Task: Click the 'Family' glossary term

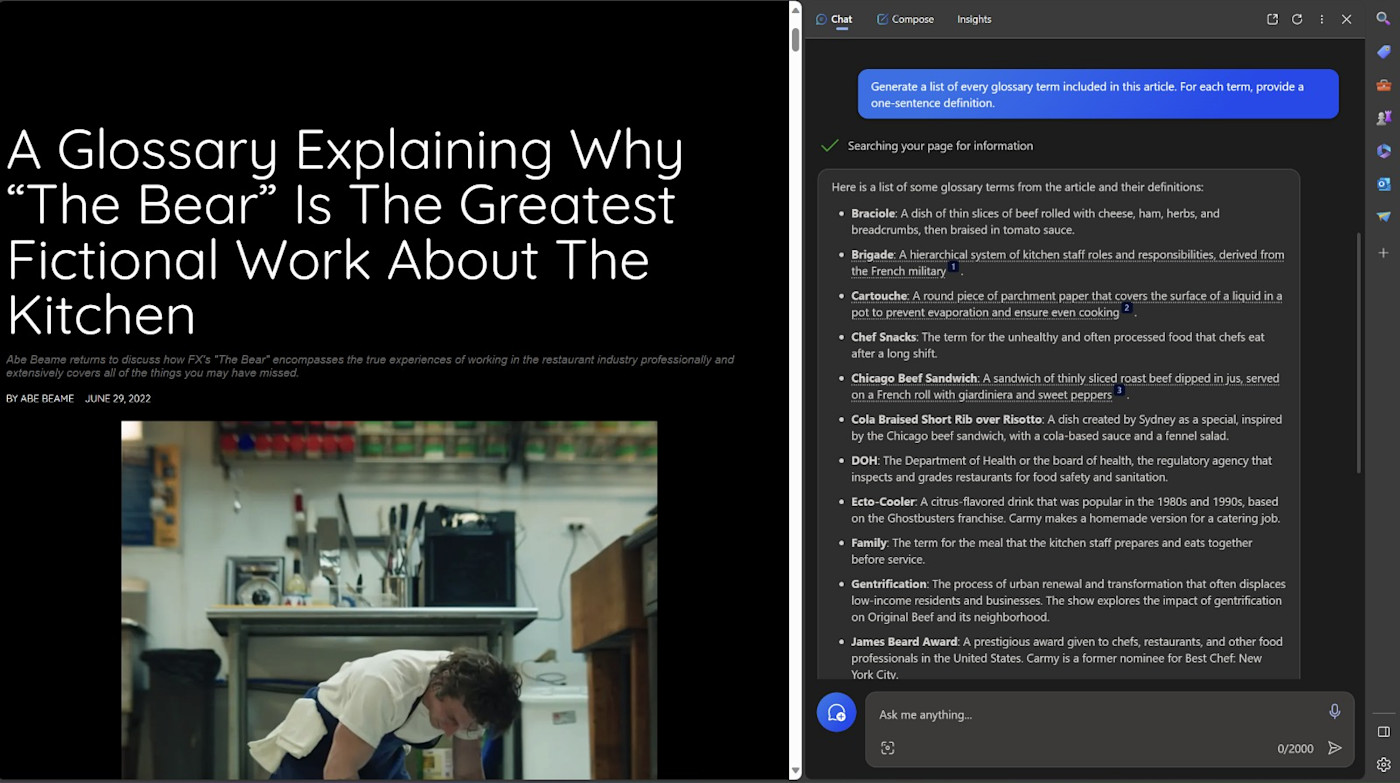Action: 869,543
